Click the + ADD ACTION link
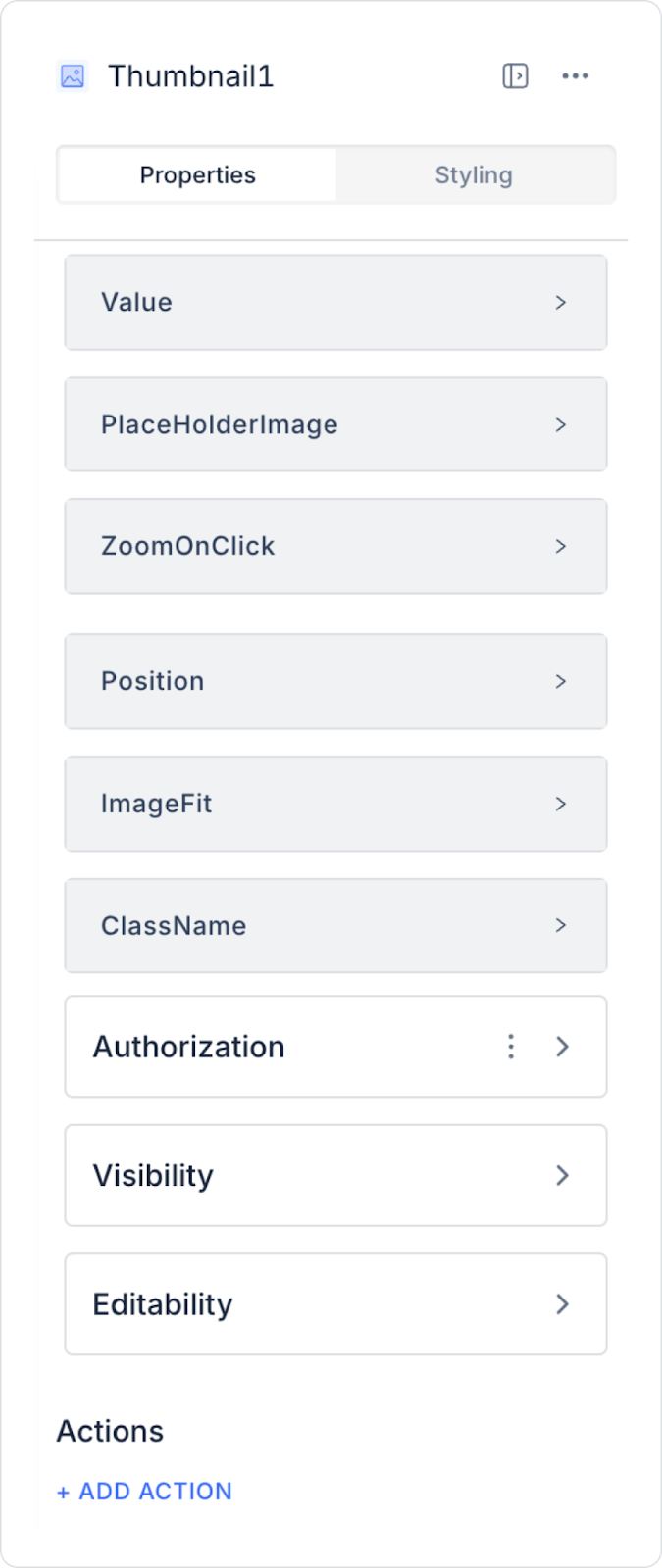The height and width of the screenshot is (1568, 662). point(145,1492)
